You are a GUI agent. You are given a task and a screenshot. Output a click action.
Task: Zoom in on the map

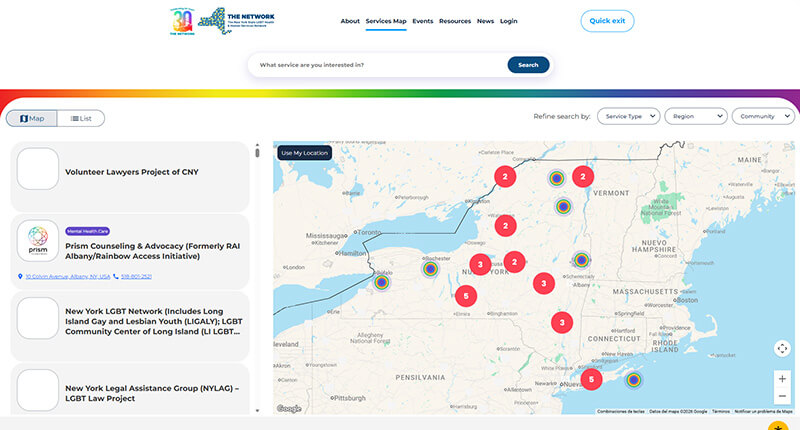pyautogui.click(x=782, y=379)
